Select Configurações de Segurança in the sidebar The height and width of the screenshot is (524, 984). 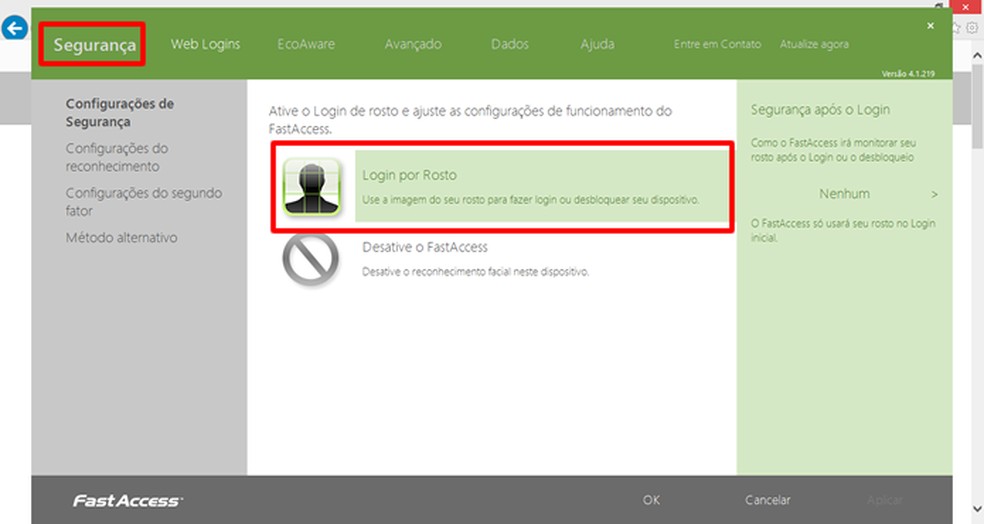[x=120, y=112]
